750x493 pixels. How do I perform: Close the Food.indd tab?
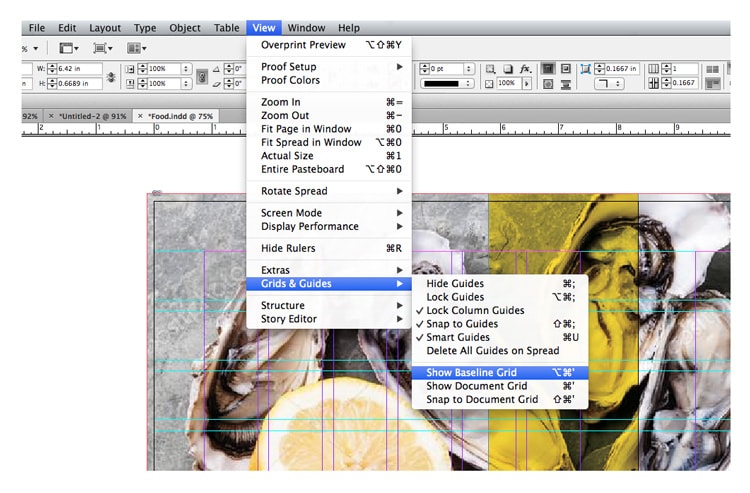point(140,116)
